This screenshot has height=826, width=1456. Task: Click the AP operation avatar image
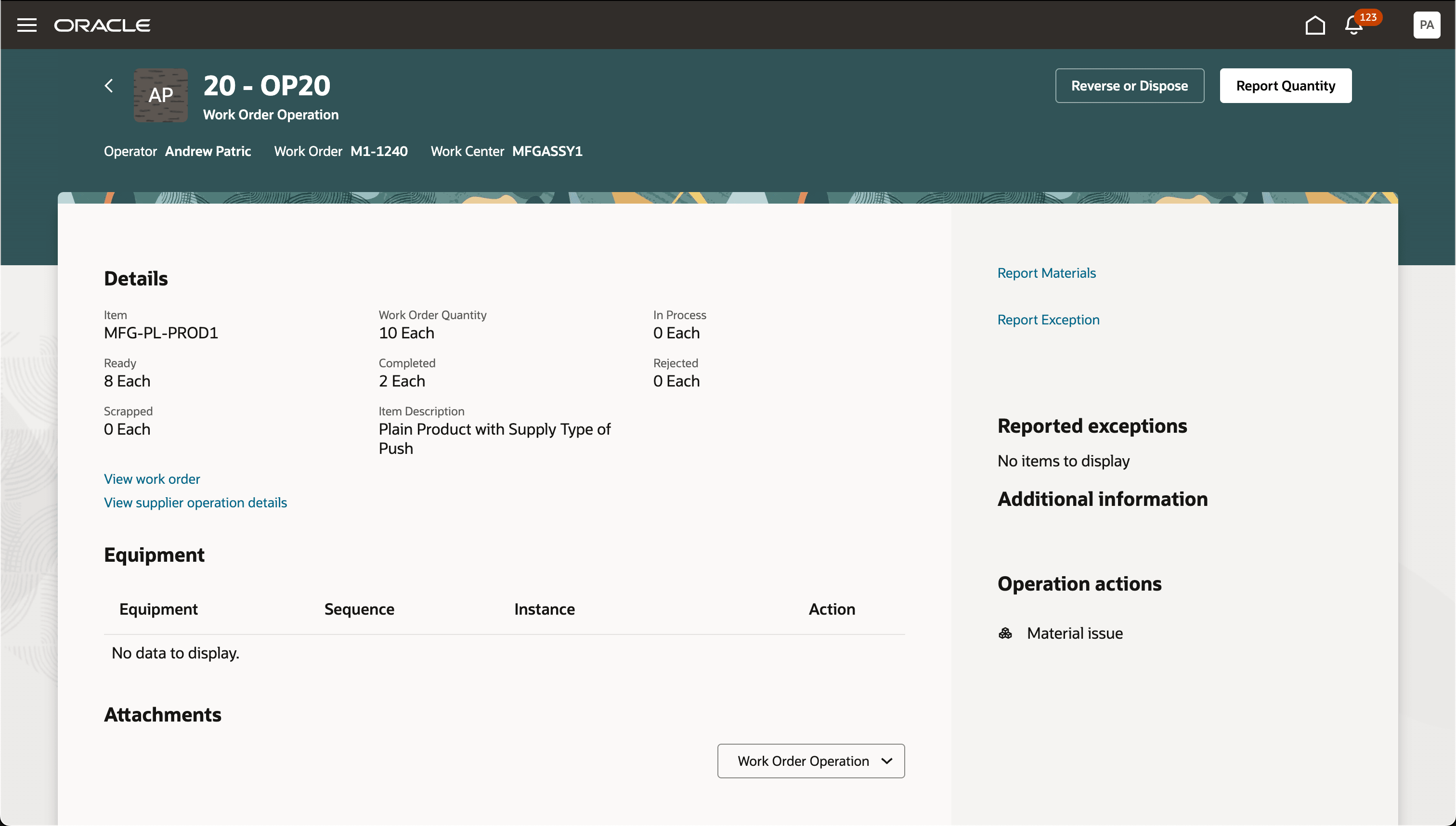pyautogui.click(x=161, y=95)
